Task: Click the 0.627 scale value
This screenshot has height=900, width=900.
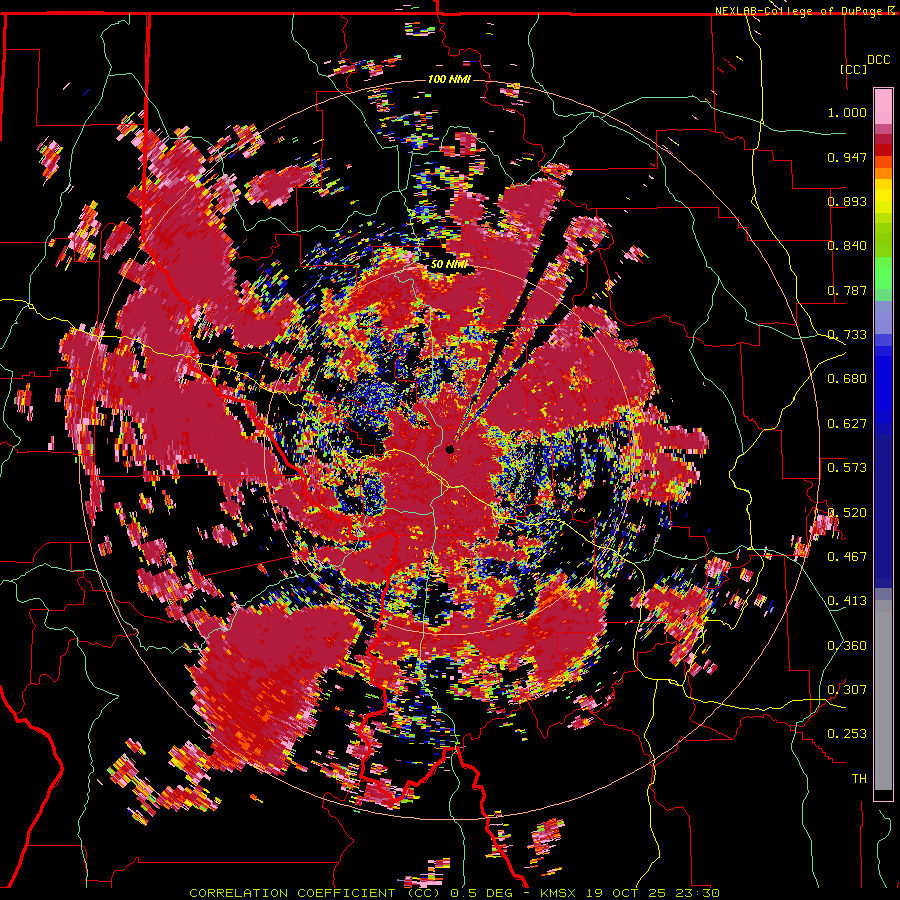Action: [x=847, y=424]
